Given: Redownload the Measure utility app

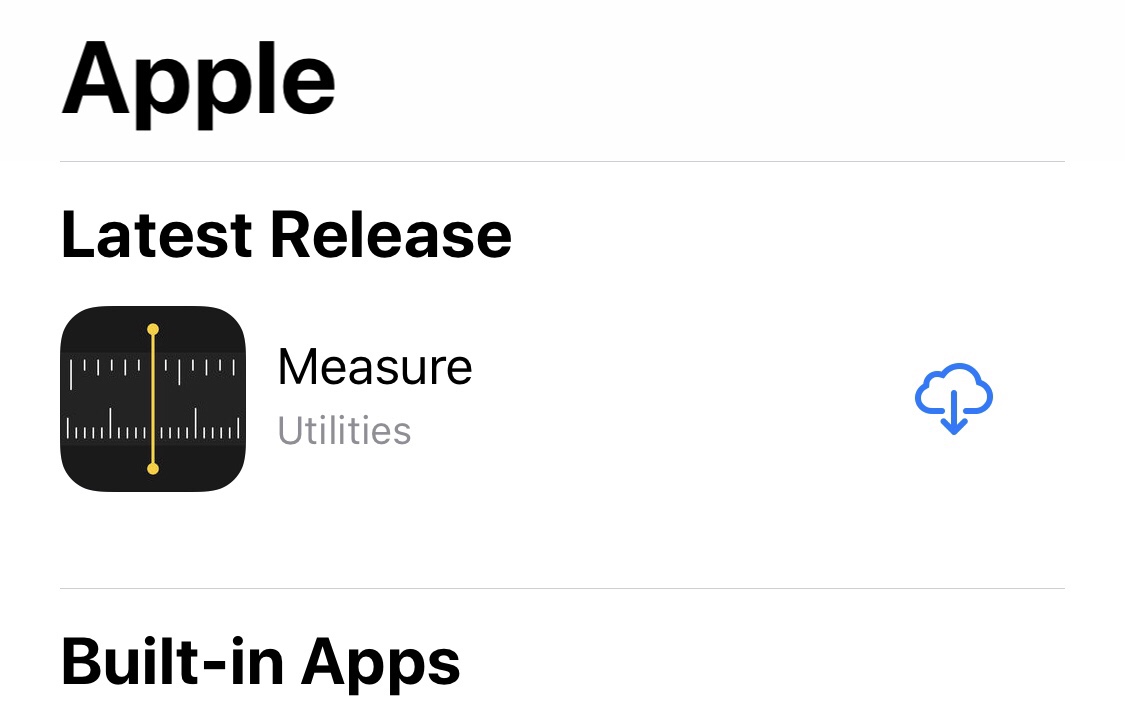Looking at the screenshot, I should click(x=953, y=398).
